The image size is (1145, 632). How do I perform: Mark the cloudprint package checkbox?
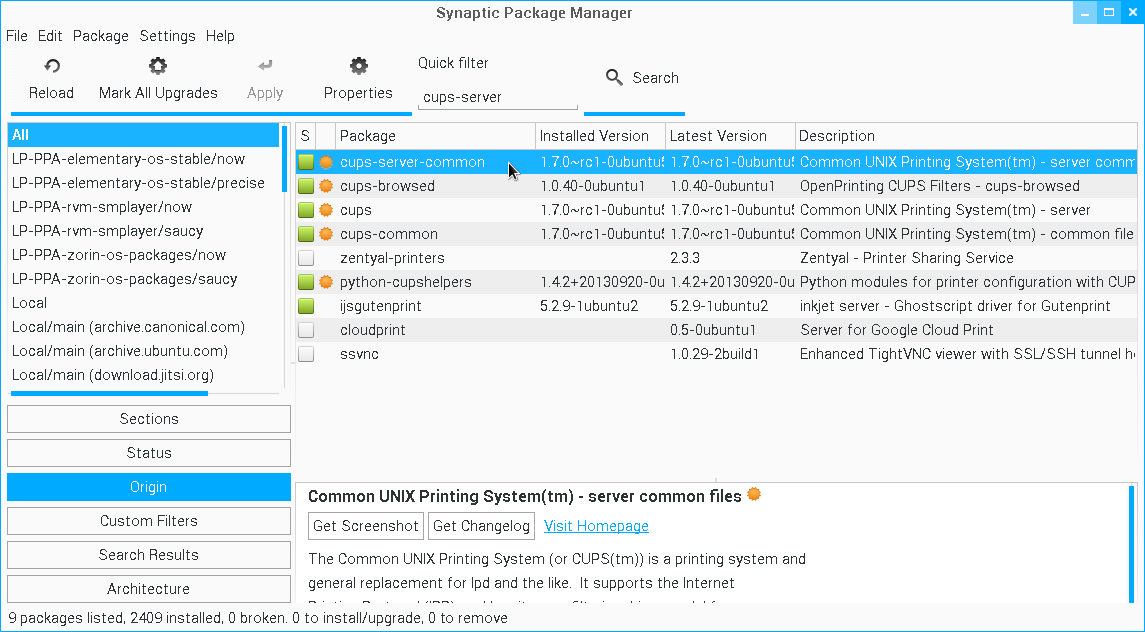306,330
